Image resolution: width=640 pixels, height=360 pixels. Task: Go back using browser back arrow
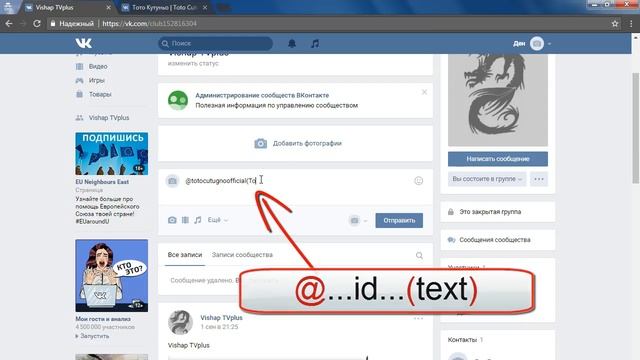9,24
